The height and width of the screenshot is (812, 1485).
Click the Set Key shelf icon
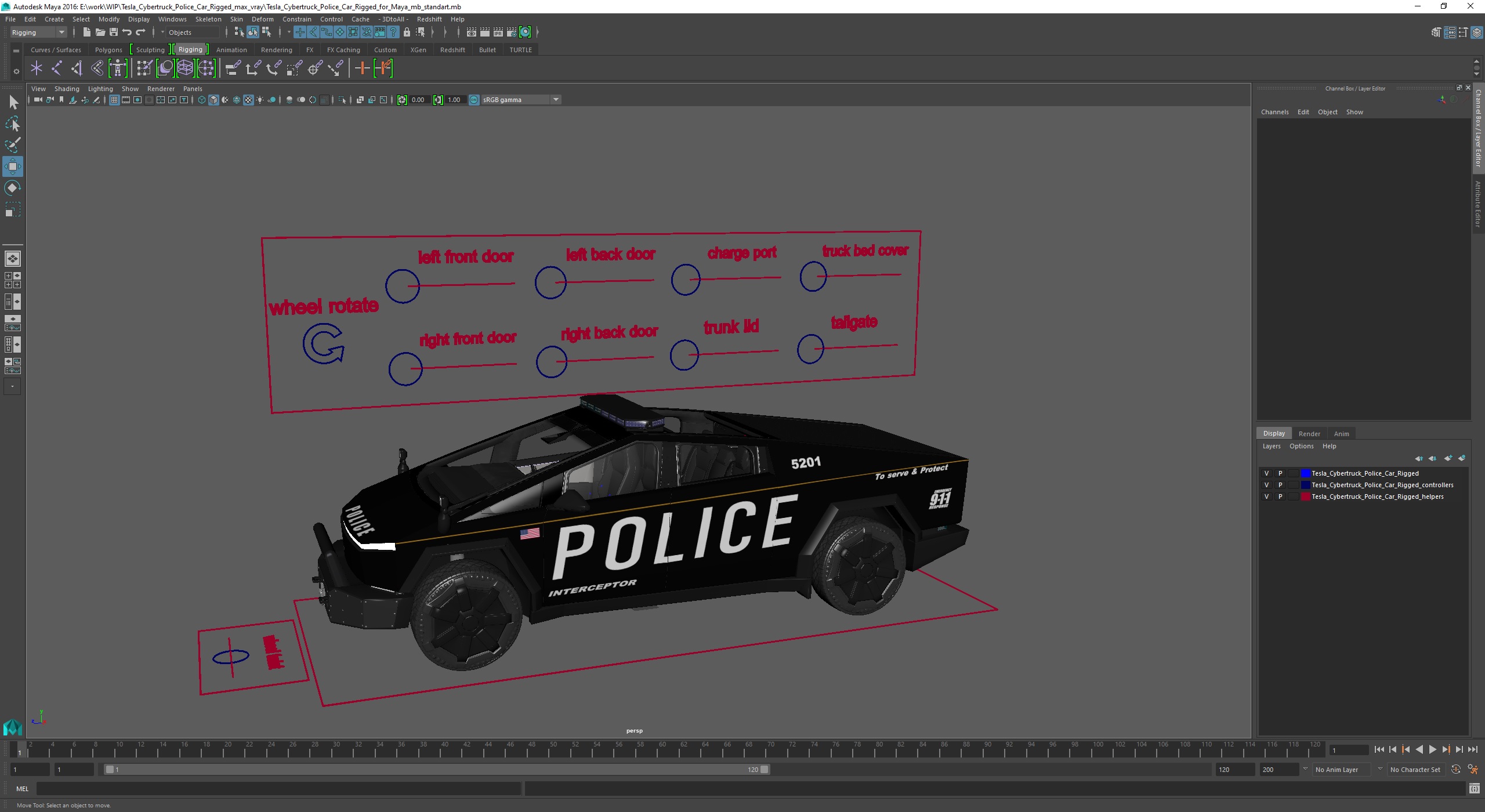[362, 68]
